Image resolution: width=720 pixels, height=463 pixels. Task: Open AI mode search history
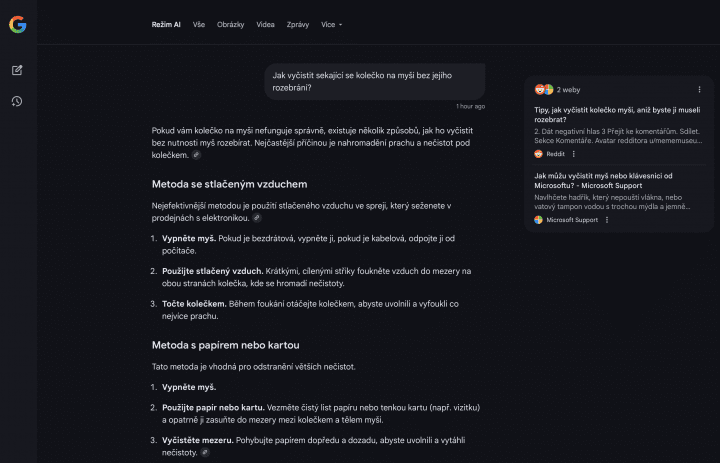[x=17, y=101]
